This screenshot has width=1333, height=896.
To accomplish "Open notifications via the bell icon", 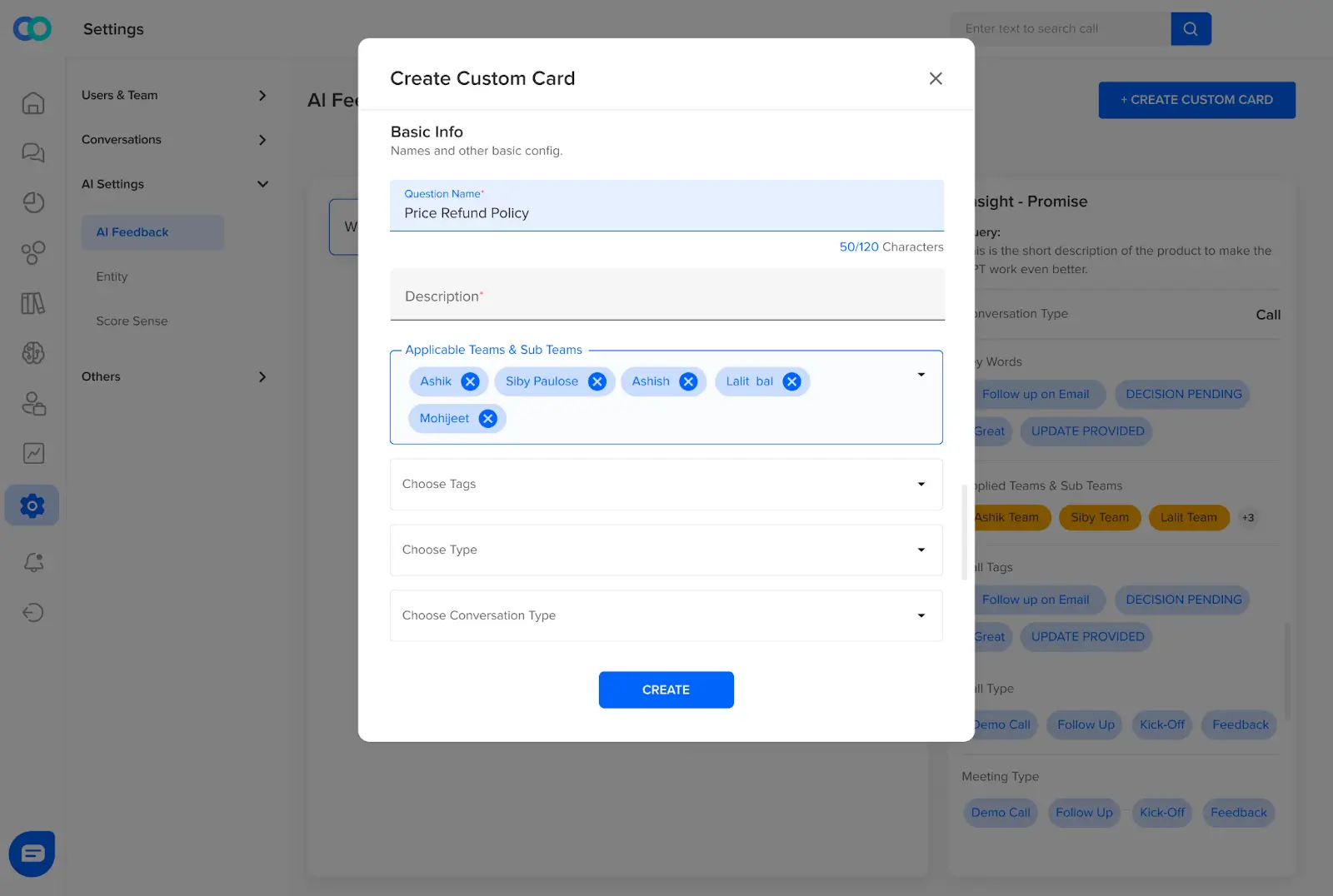I will (32, 563).
